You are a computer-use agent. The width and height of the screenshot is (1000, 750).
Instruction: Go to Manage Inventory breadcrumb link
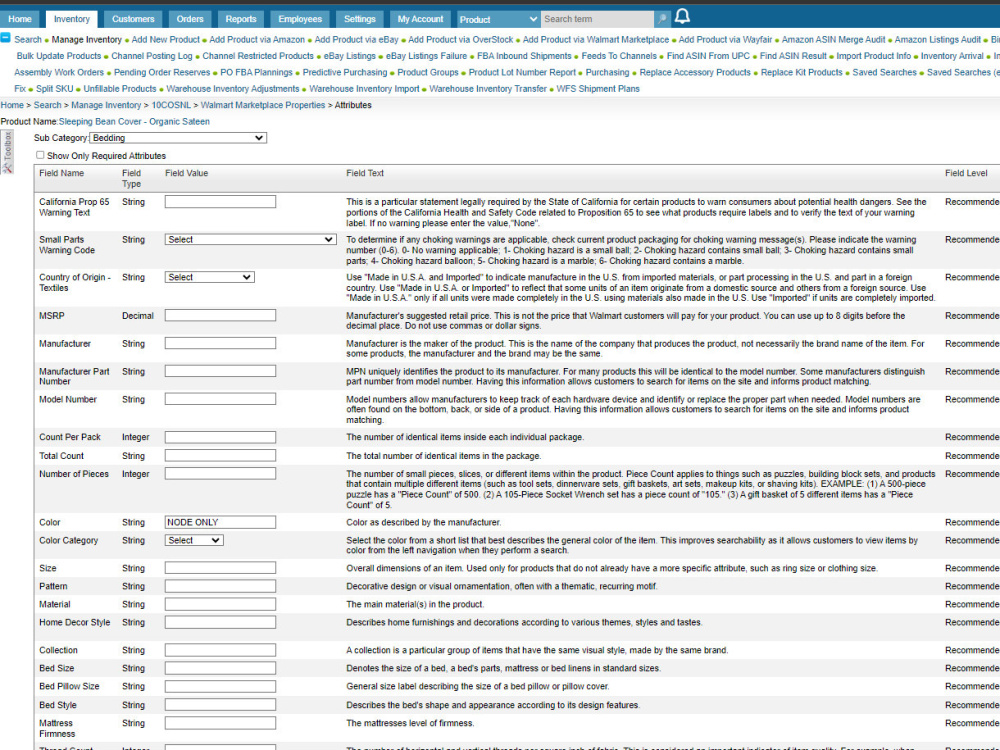pyautogui.click(x=106, y=105)
